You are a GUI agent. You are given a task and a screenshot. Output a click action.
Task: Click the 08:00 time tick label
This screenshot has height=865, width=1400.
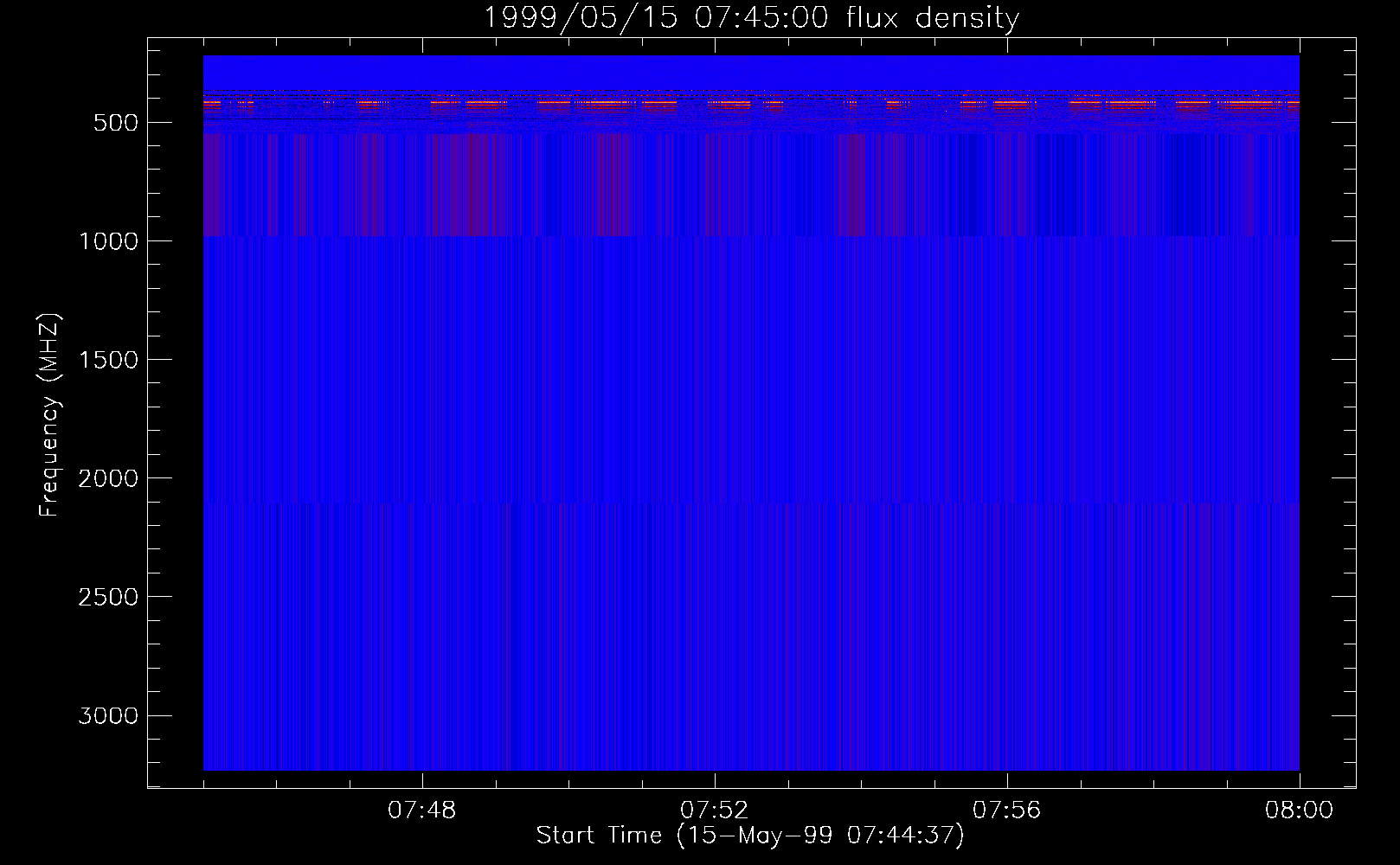tap(1300, 811)
